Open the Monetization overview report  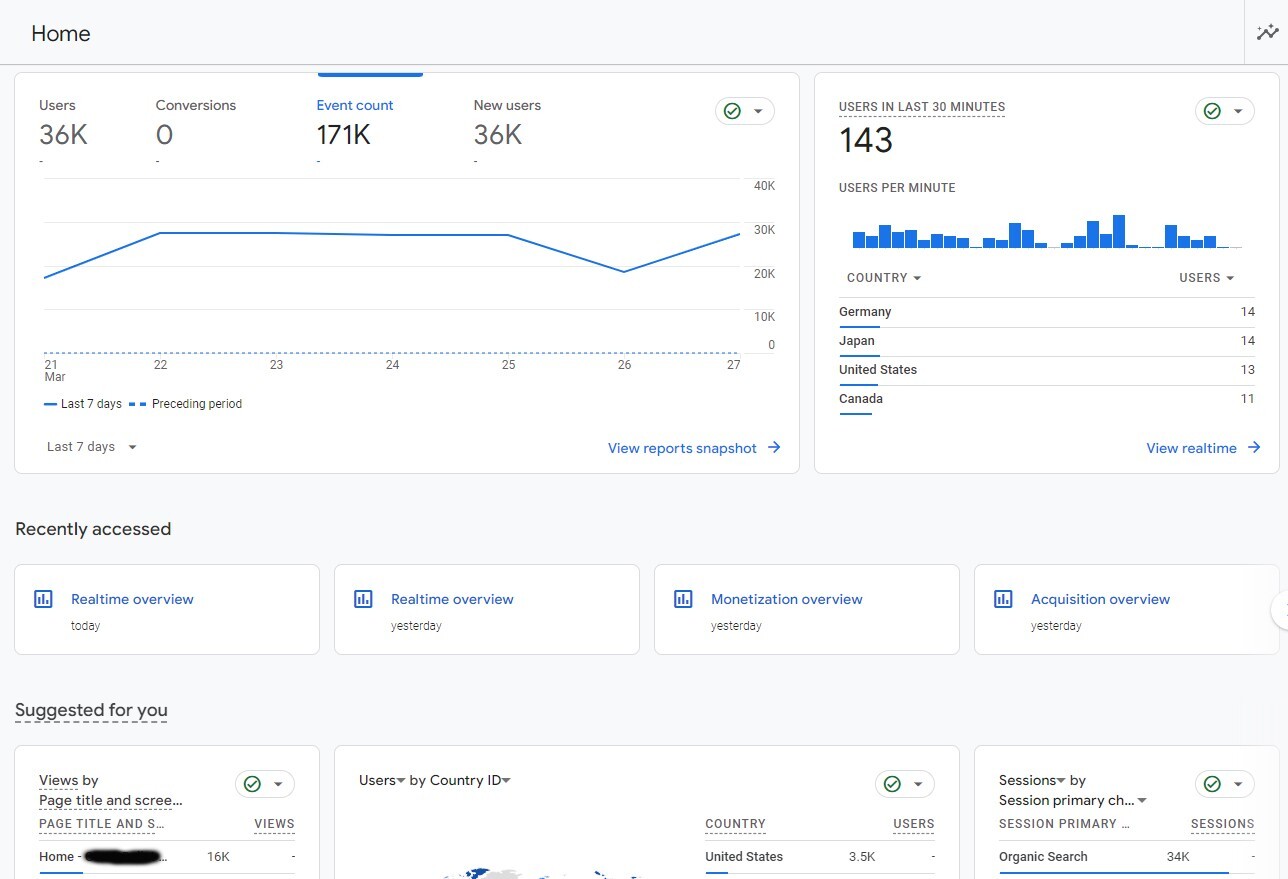click(x=807, y=610)
